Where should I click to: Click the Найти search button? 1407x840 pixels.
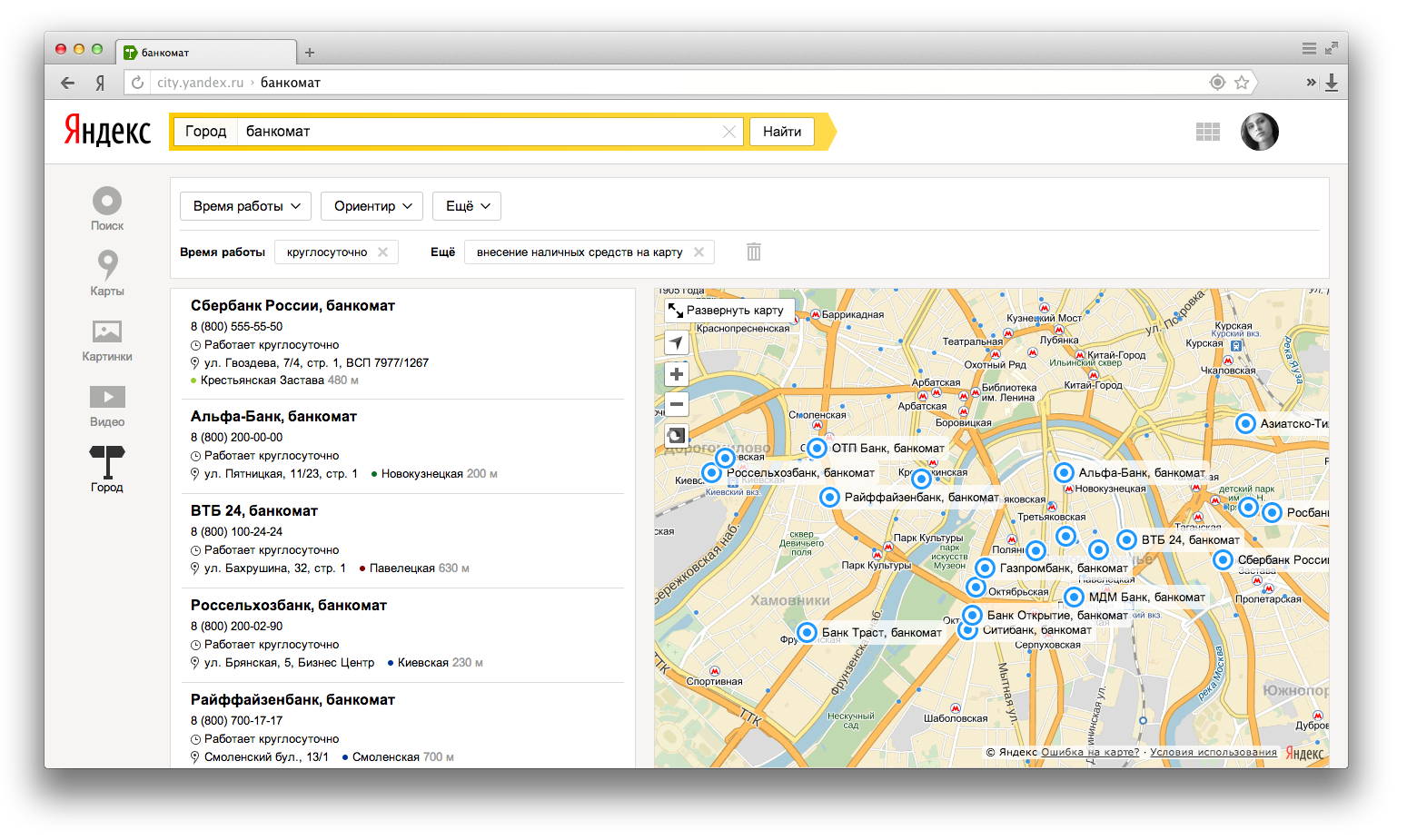[782, 132]
